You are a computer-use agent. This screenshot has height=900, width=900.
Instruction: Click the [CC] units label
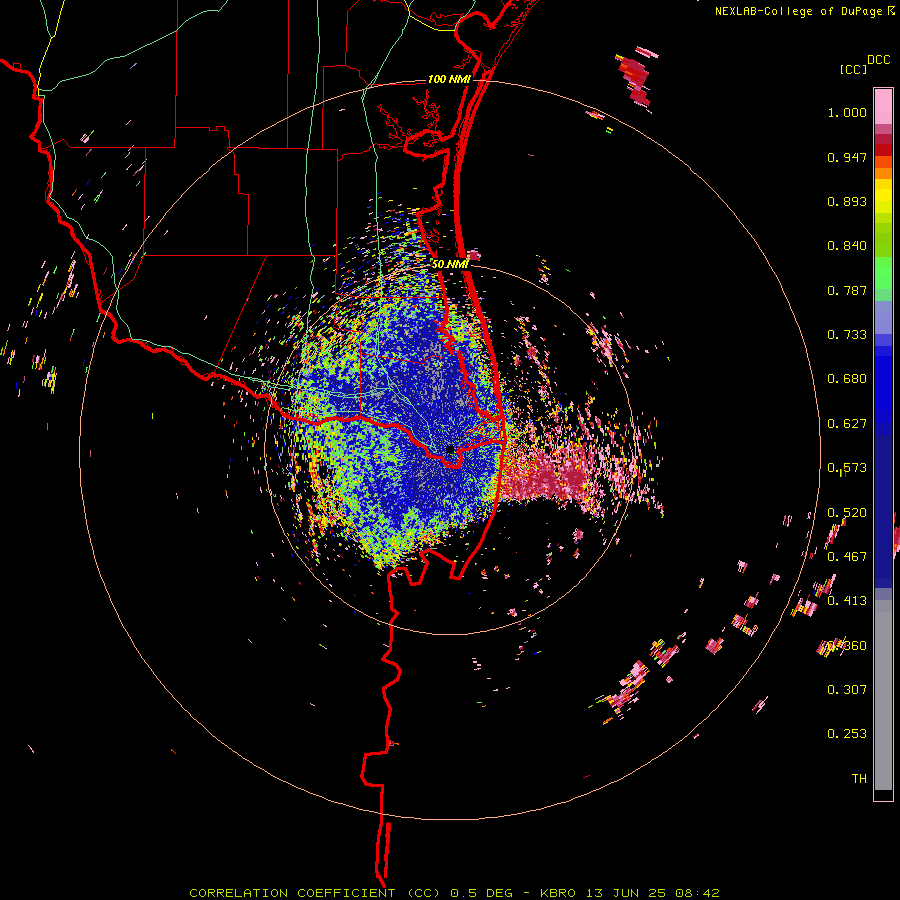(x=854, y=69)
